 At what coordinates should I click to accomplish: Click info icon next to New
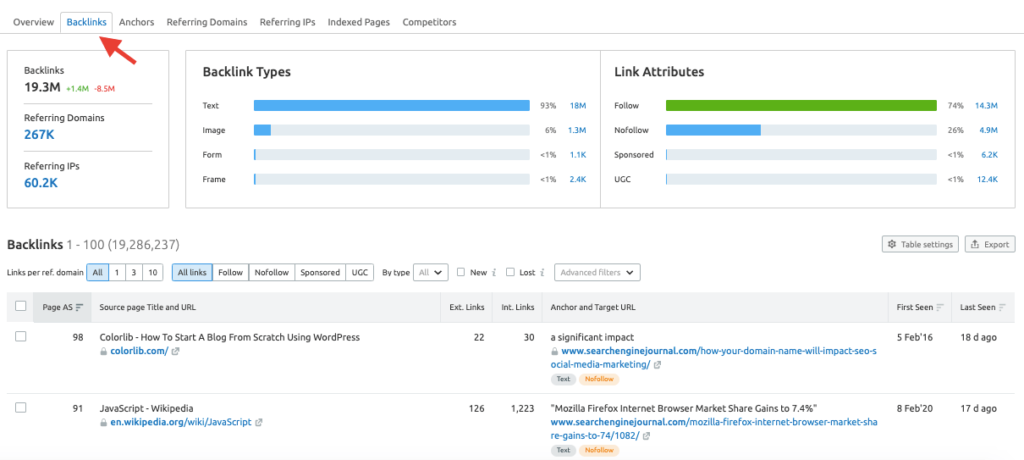click(x=494, y=272)
